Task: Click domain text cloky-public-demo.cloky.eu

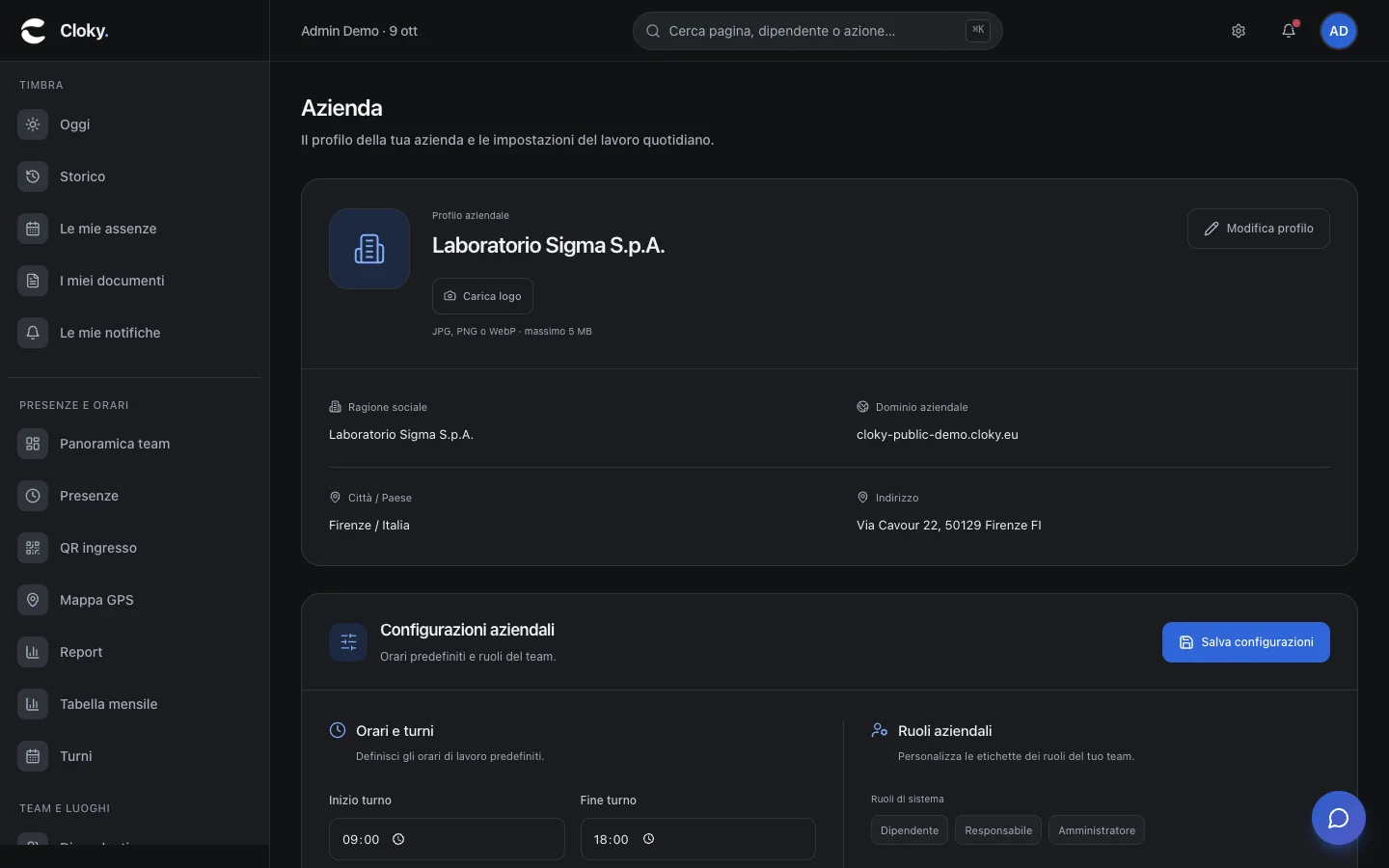Action: point(938,434)
